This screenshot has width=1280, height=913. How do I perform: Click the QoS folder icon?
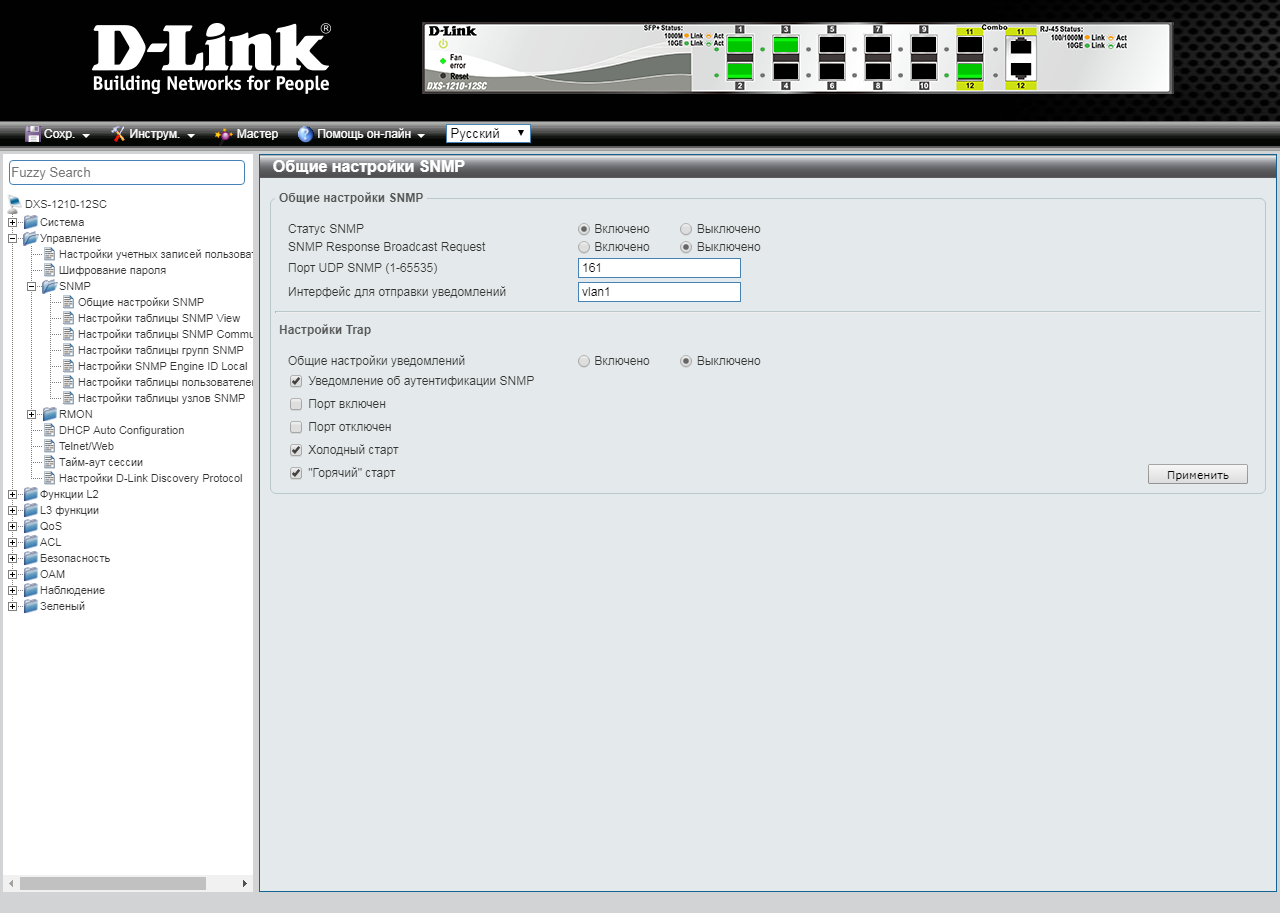pyautogui.click(x=30, y=526)
